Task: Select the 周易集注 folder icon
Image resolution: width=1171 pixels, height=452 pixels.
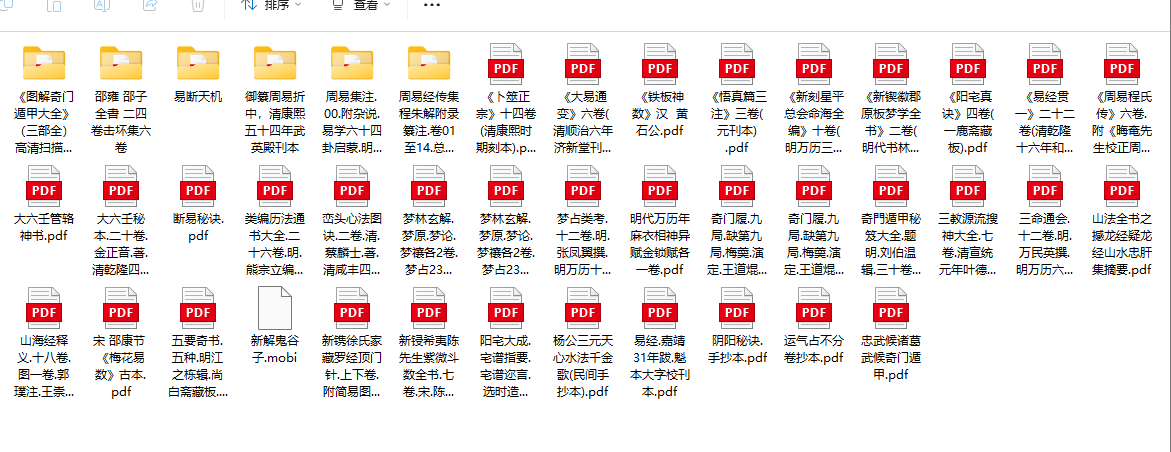Action: pos(352,64)
